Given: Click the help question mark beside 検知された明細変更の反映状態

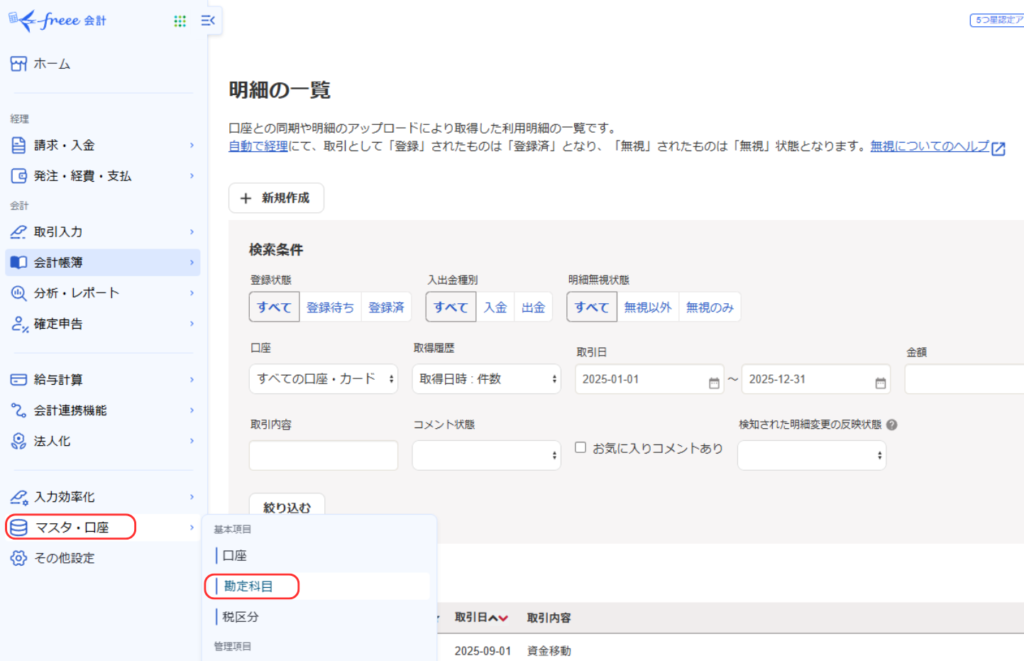Looking at the screenshot, I should [891, 424].
